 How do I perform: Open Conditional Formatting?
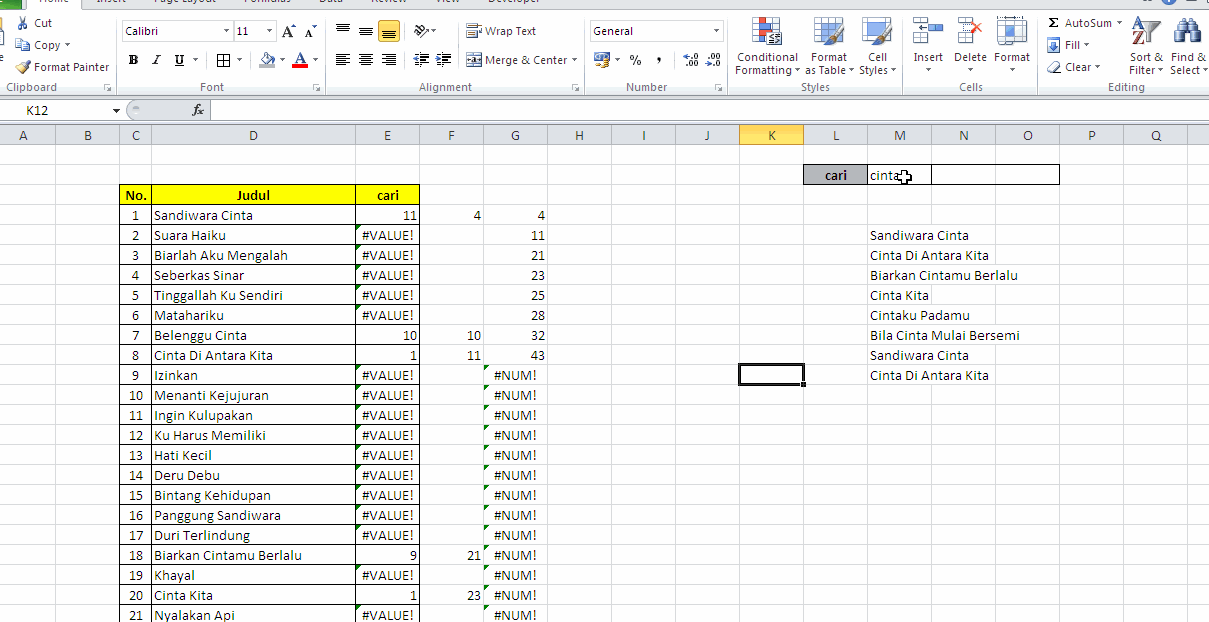(x=766, y=47)
